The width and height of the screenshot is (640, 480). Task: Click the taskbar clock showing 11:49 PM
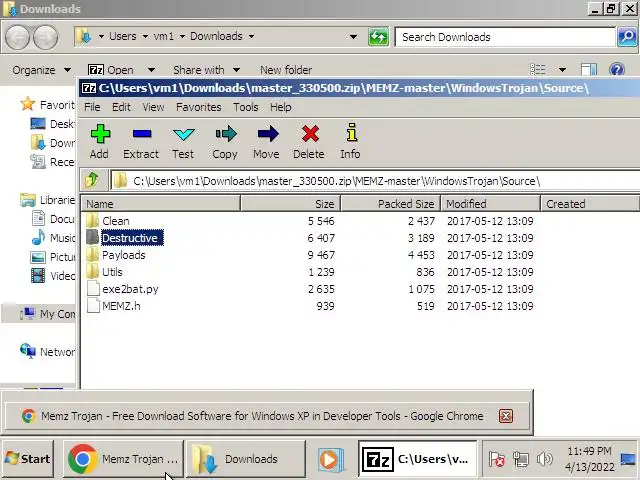589,459
